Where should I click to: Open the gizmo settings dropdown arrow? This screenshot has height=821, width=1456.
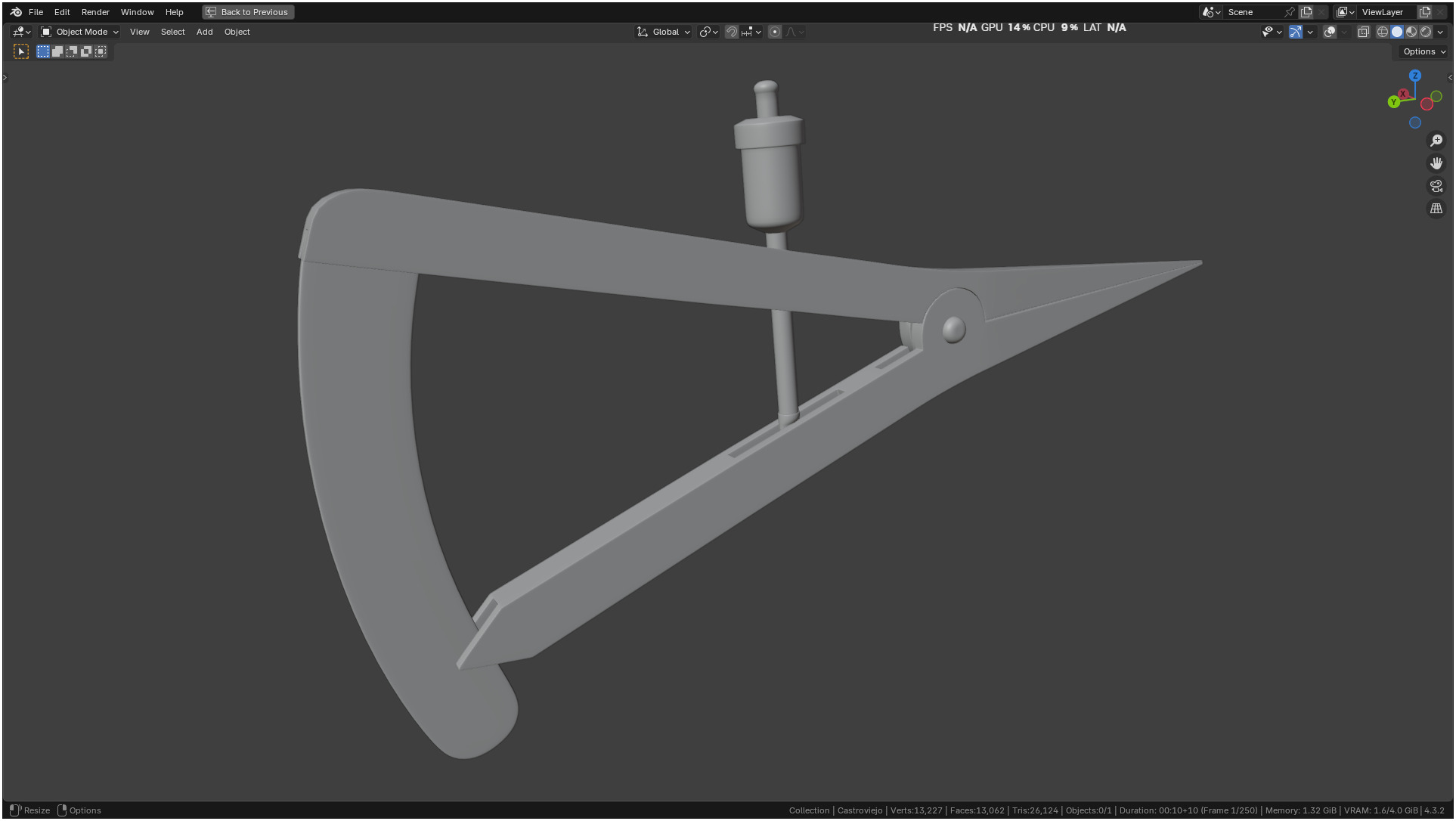pyautogui.click(x=1310, y=32)
